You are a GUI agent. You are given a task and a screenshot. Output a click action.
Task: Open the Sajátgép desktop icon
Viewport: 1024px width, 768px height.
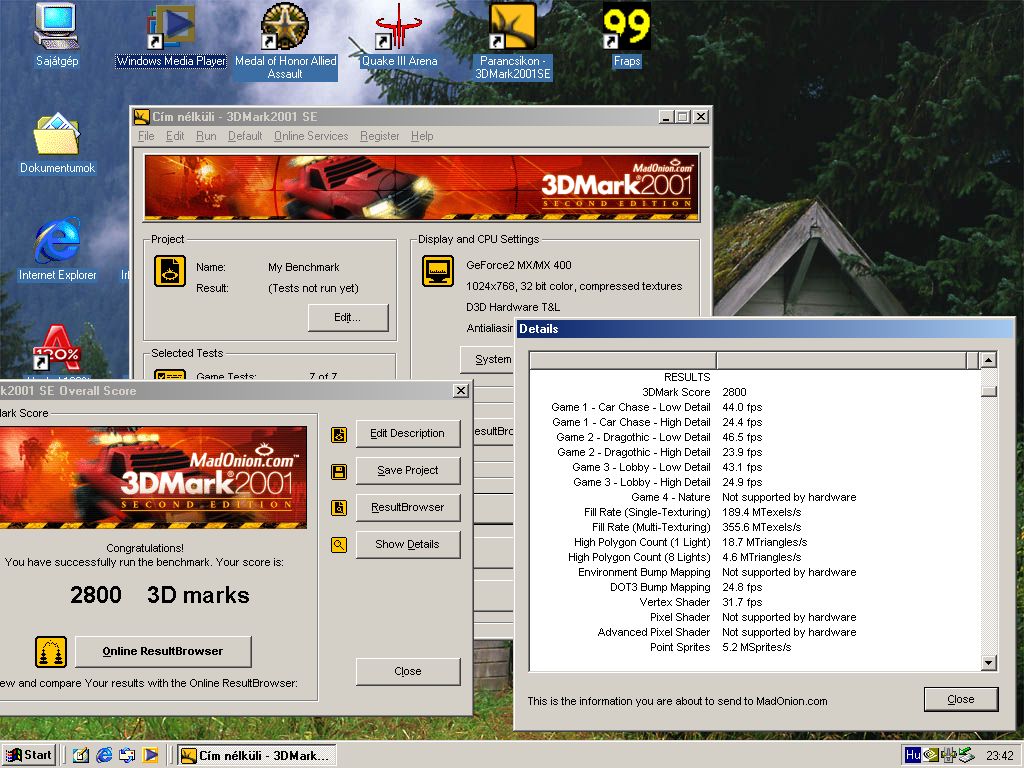[57, 36]
